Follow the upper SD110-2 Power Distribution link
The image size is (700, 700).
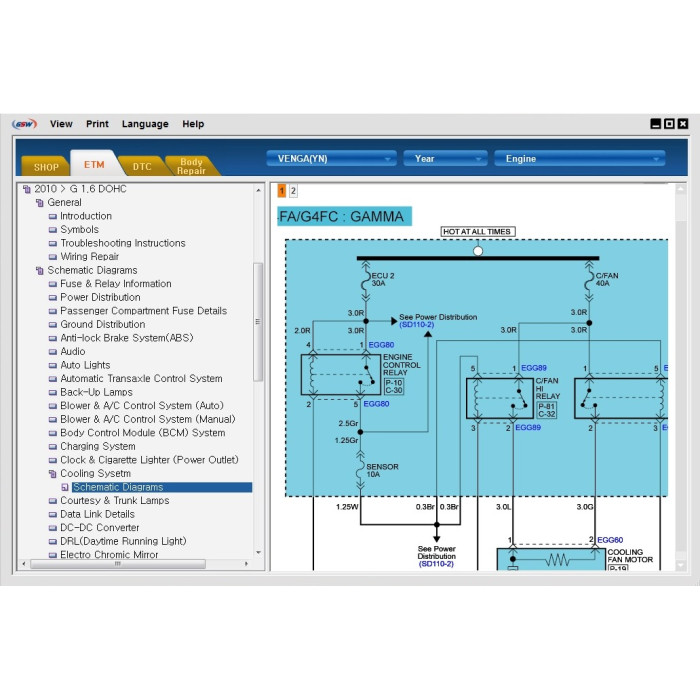coord(417,325)
